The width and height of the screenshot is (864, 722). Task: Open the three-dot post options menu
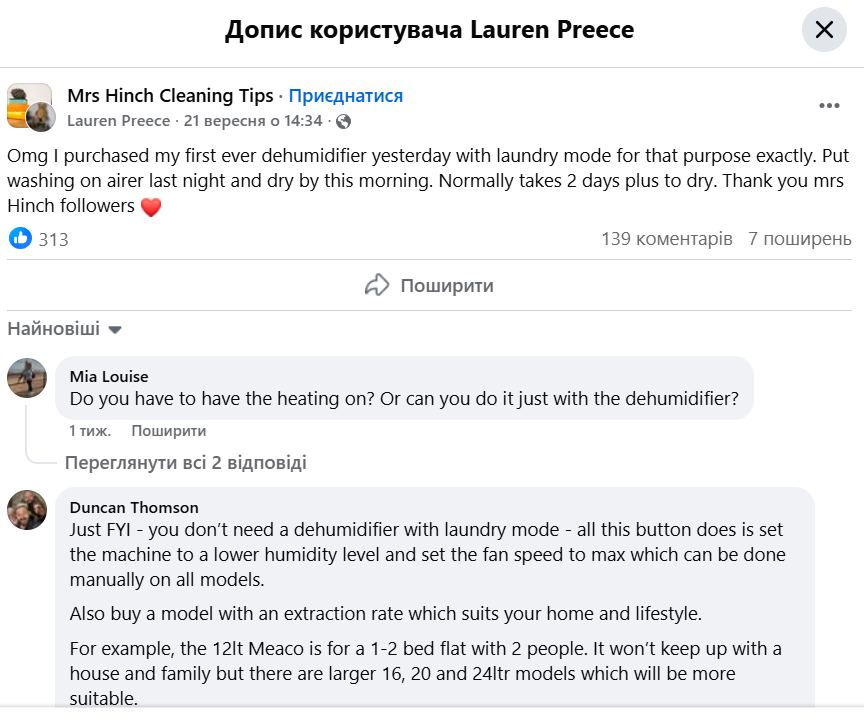(x=829, y=106)
